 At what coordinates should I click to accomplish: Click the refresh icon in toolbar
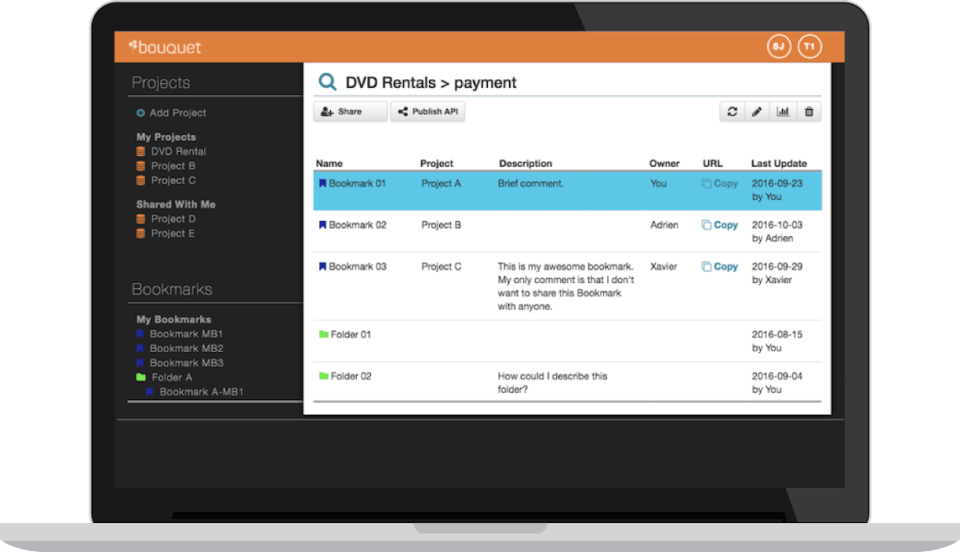732,112
